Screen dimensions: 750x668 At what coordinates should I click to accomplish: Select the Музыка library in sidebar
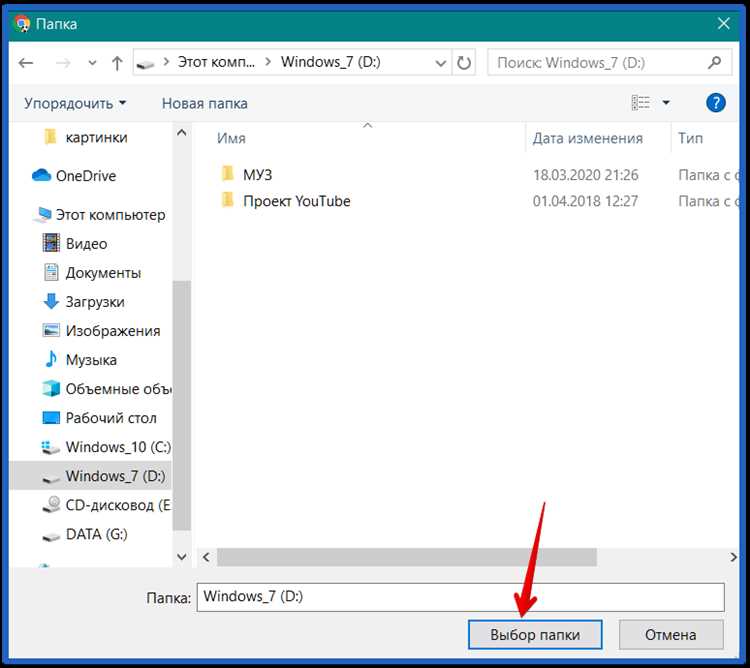tap(91, 360)
